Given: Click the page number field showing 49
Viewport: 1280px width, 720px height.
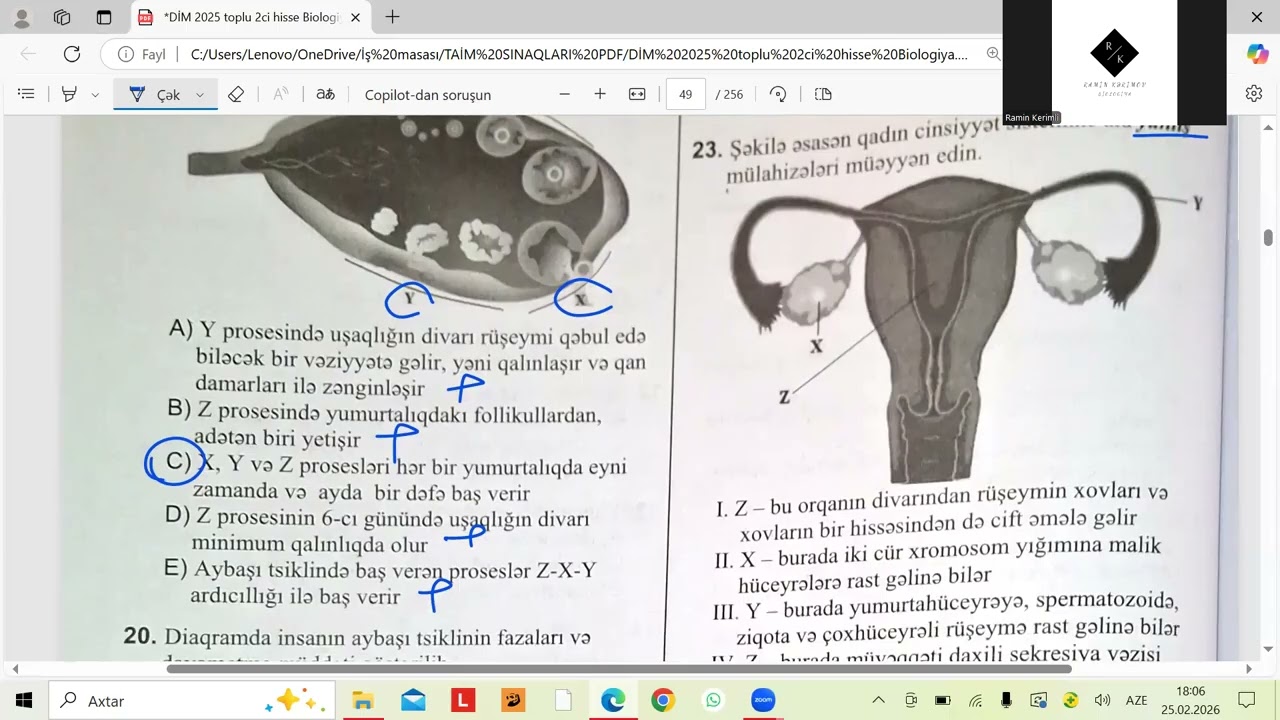Looking at the screenshot, I should 685,94.
